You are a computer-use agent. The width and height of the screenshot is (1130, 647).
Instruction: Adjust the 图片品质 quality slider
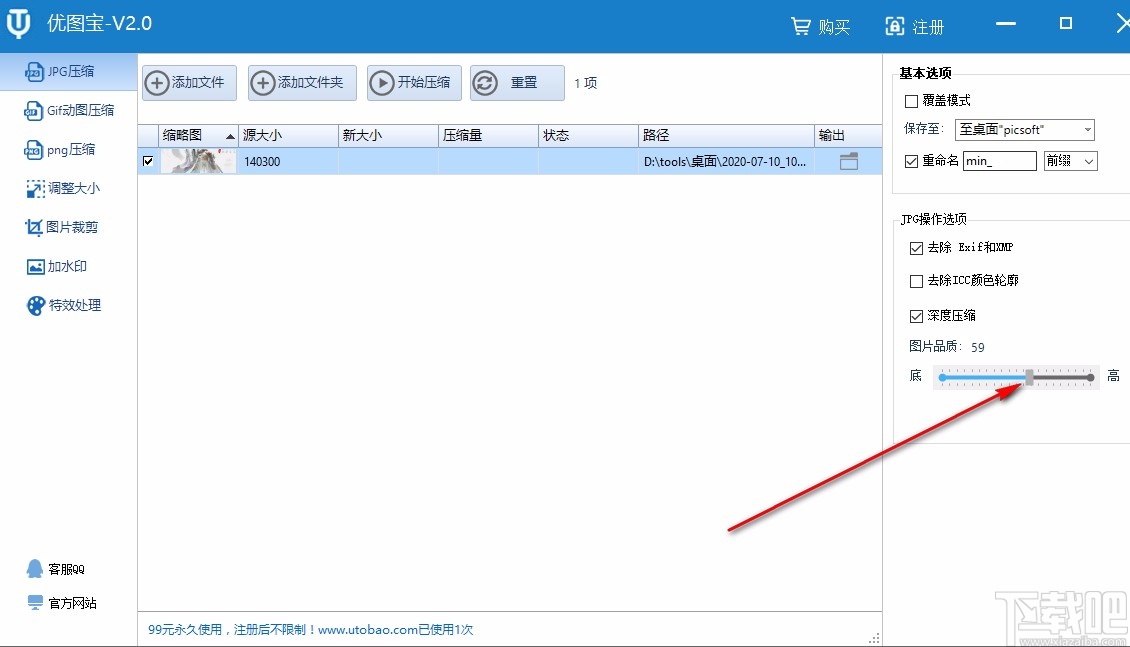[1029, 376]
